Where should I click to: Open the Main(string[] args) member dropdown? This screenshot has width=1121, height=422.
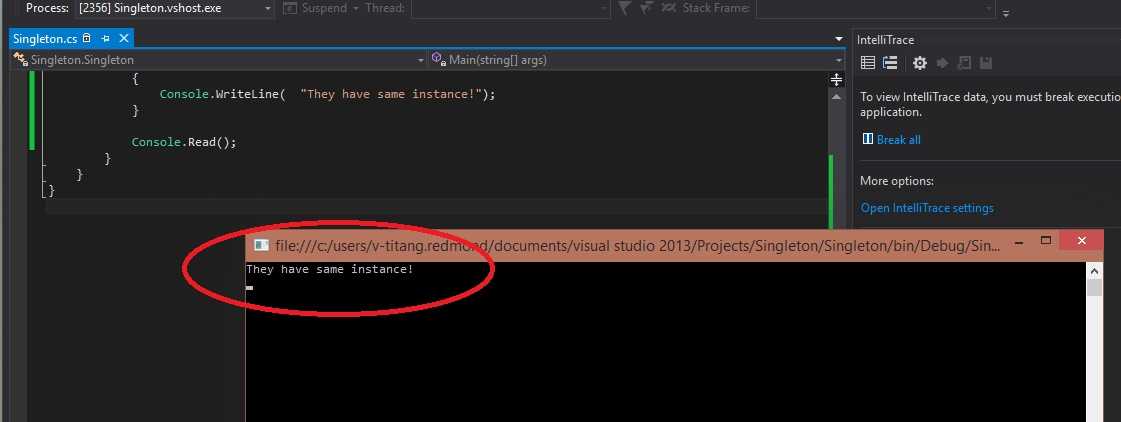point(636,60)
